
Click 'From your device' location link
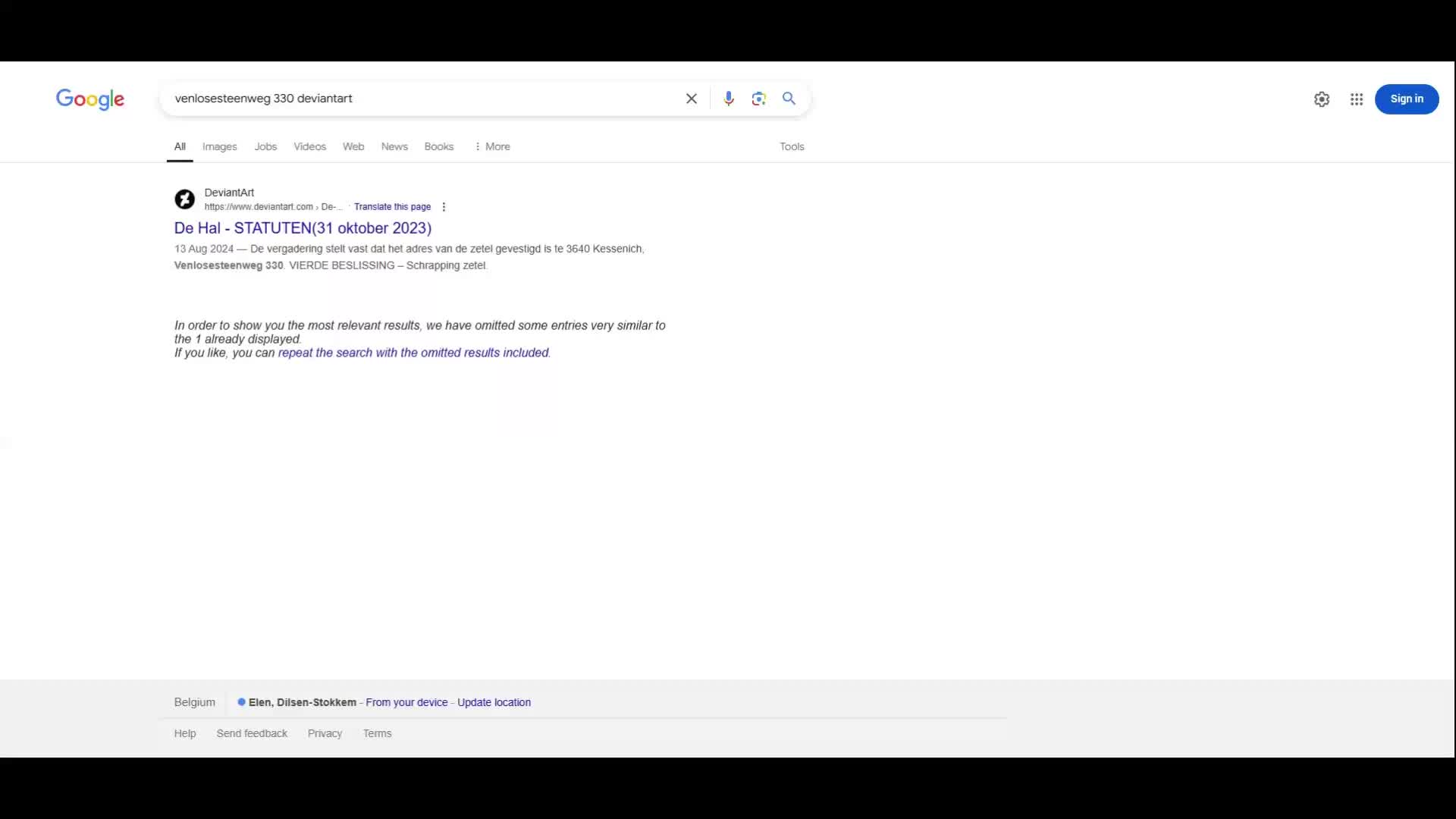[x=406, y=703]
